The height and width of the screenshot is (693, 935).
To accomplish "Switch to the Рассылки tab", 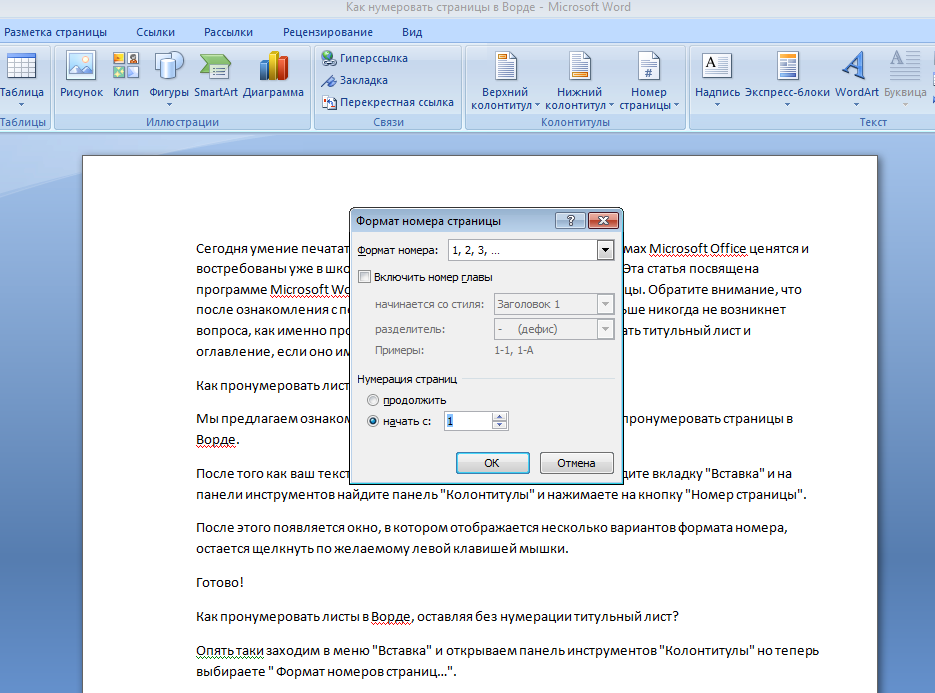I will point(228,32).
